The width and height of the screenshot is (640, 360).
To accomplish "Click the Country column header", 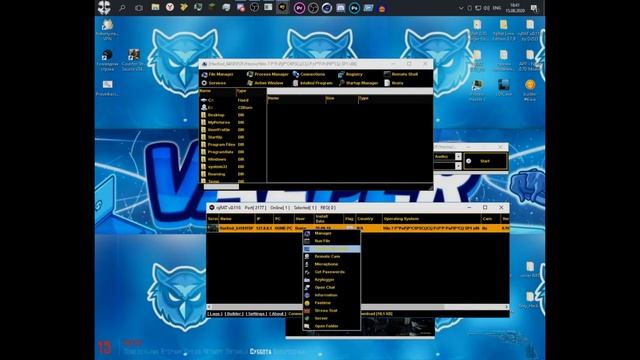I will tap(369, 219).
